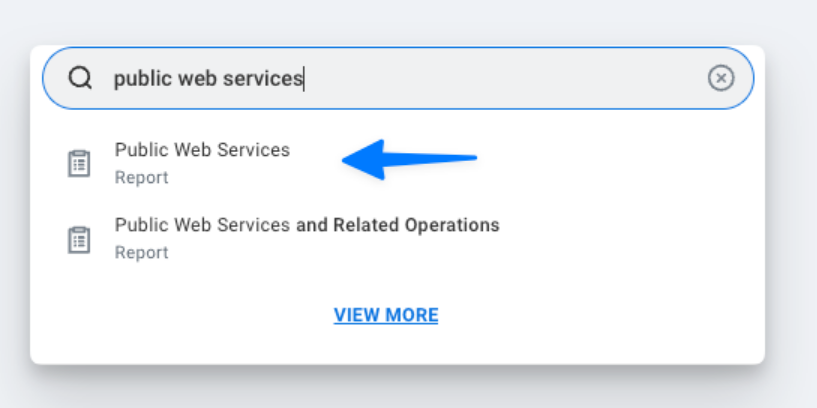
Task: Click the word "services" in the search query
Action: [x=269, y=78]
